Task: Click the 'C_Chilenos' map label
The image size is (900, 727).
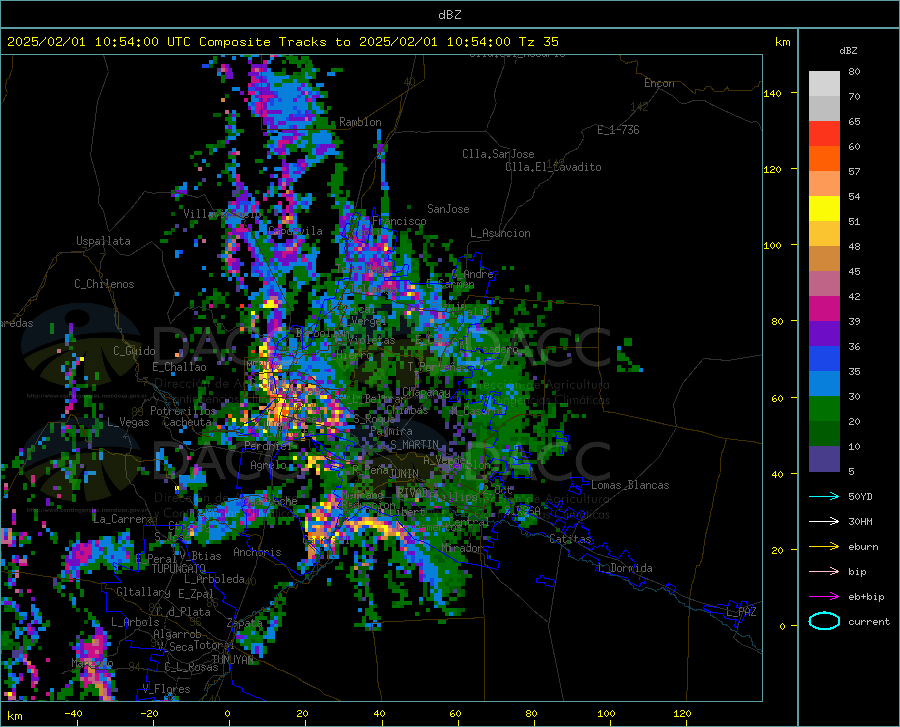Action: [x=104, y=284]
